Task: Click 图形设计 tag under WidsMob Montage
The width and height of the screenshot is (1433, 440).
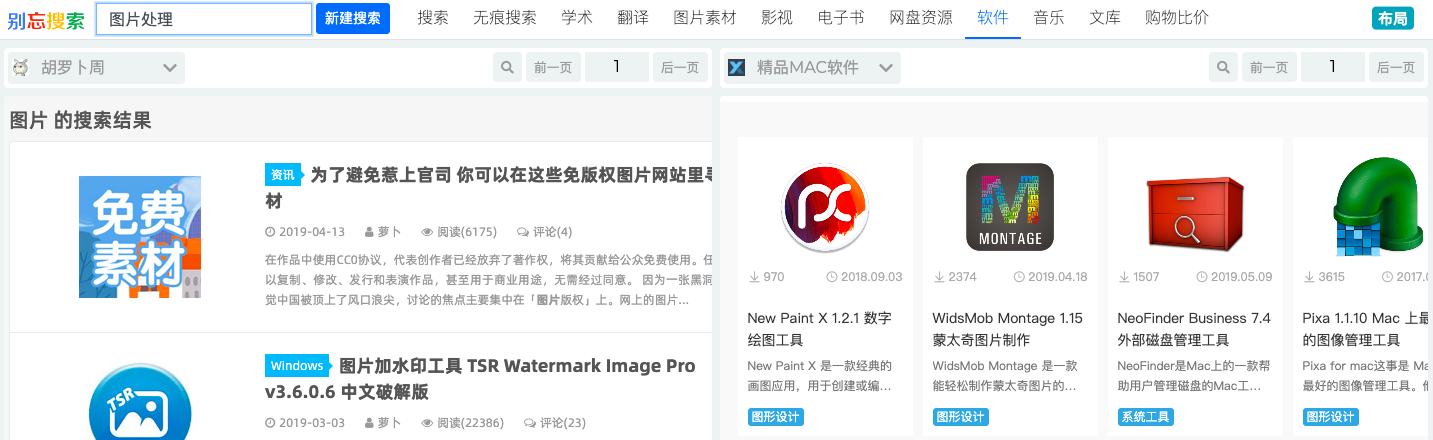Action: click(961, 417)
